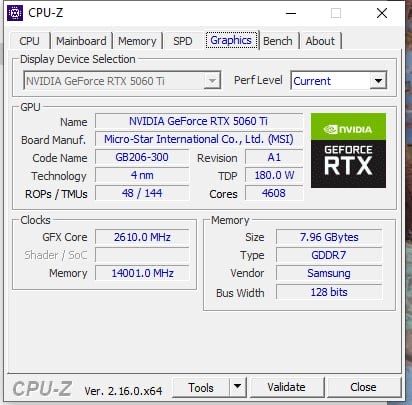Switch to the CPU tab

click(29, 41)
